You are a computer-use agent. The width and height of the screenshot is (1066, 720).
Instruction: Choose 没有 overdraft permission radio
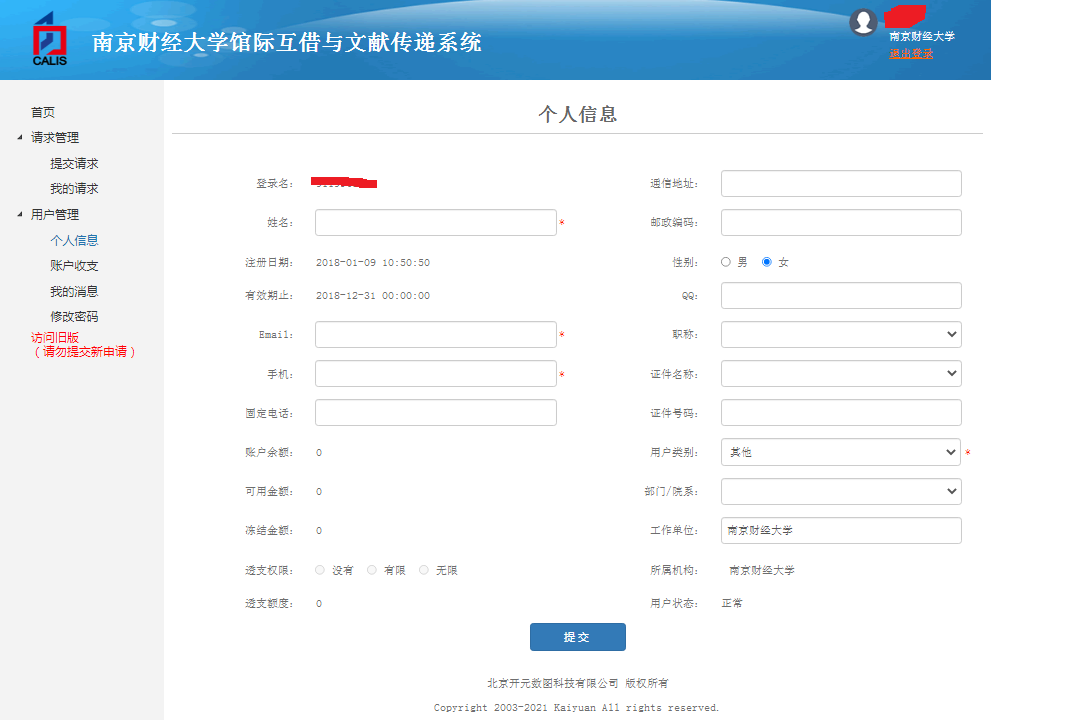pos(320,570)
